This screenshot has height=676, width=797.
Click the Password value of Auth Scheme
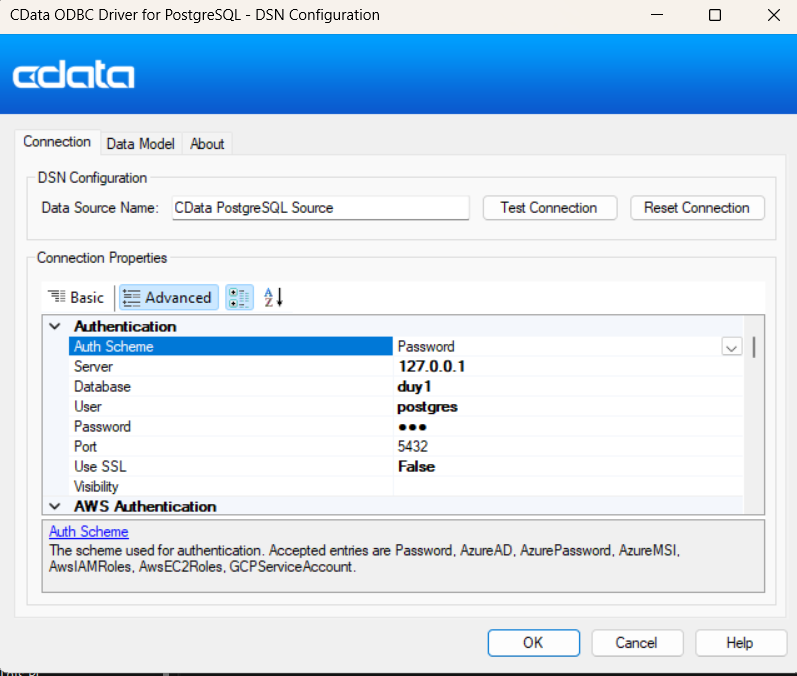tap(426, 347)
